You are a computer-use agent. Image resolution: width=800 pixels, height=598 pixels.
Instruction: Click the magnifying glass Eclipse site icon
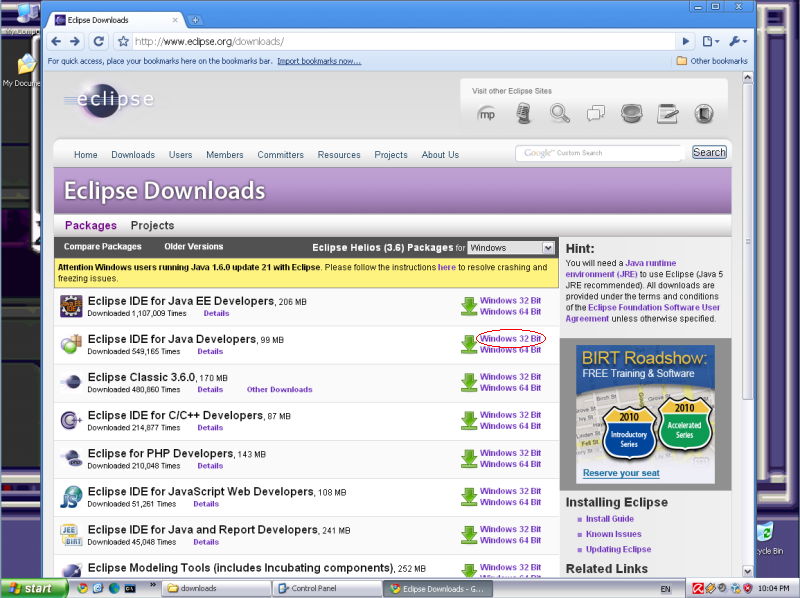pyautogui.click(x=559, y=114)
